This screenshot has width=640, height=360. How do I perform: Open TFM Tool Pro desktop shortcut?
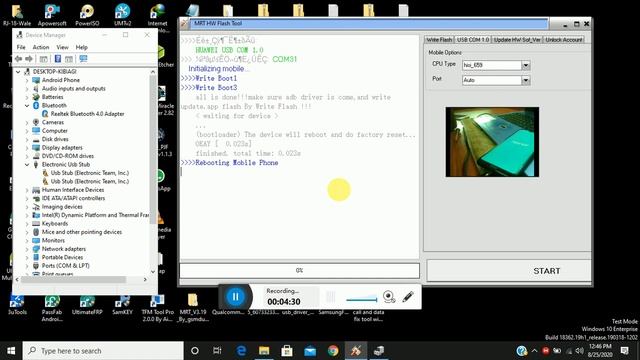tap(158, 309)
